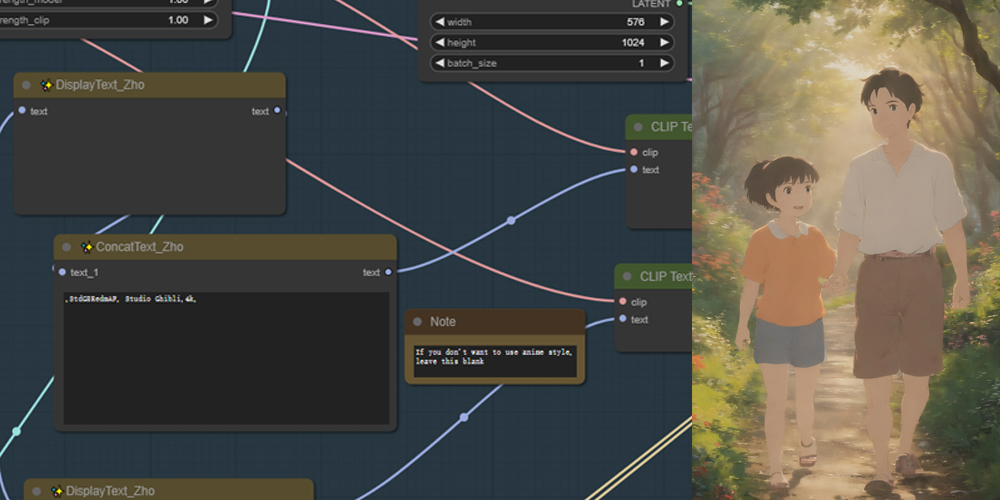Select the bottom DisplayText_Zho title bar
Screen dimensions: 1000x500
pyautogui.click(x=169, y=490)
